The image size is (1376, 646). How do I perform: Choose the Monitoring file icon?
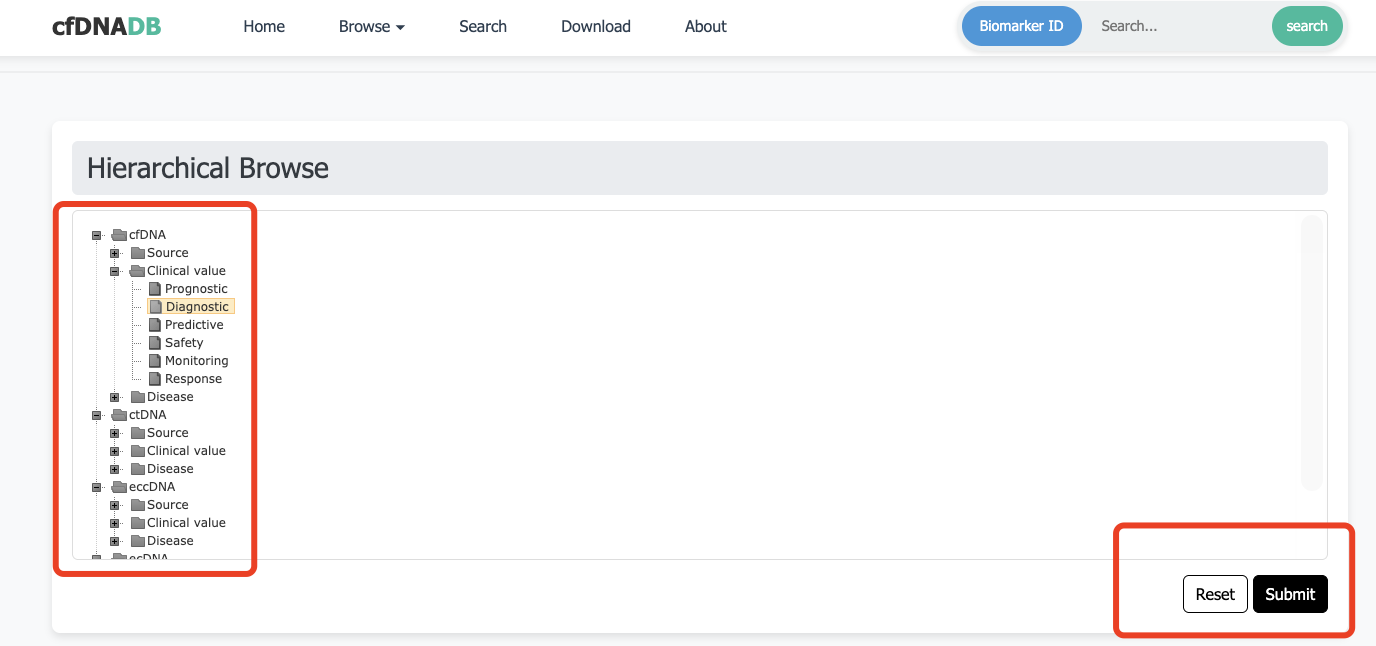tap(155, 361)
